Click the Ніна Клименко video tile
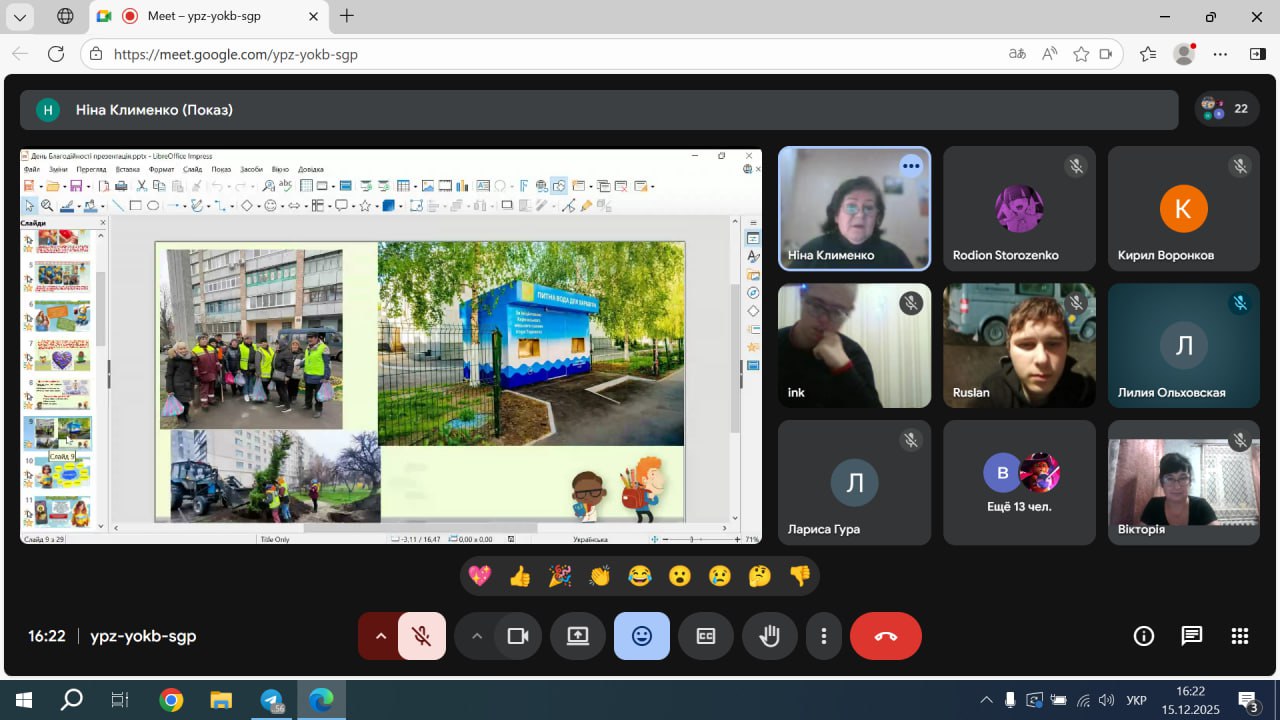 (x=854, y=209)
